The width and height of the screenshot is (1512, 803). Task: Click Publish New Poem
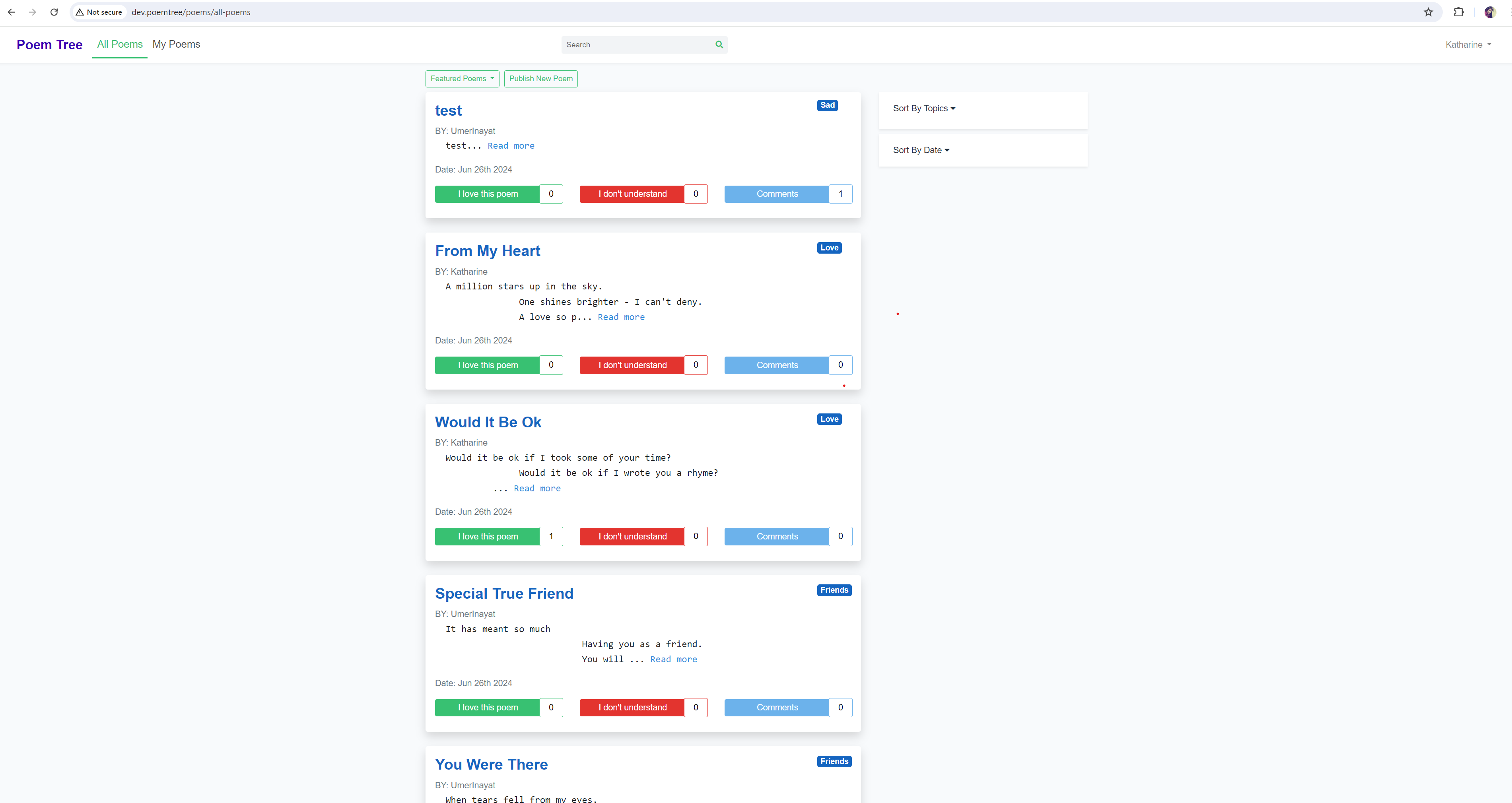coord(540,79)
